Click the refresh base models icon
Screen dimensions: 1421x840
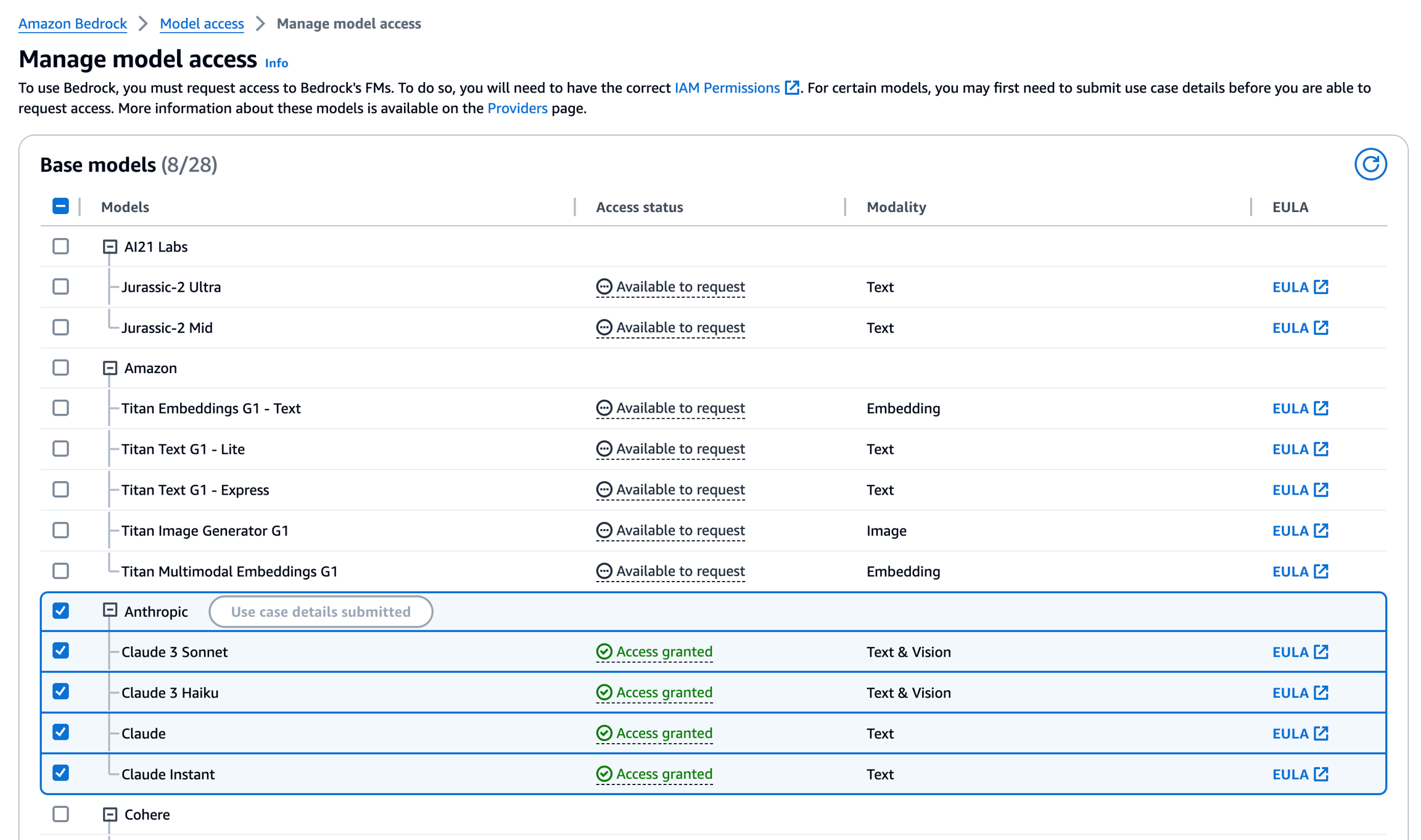coord(1370,164)
